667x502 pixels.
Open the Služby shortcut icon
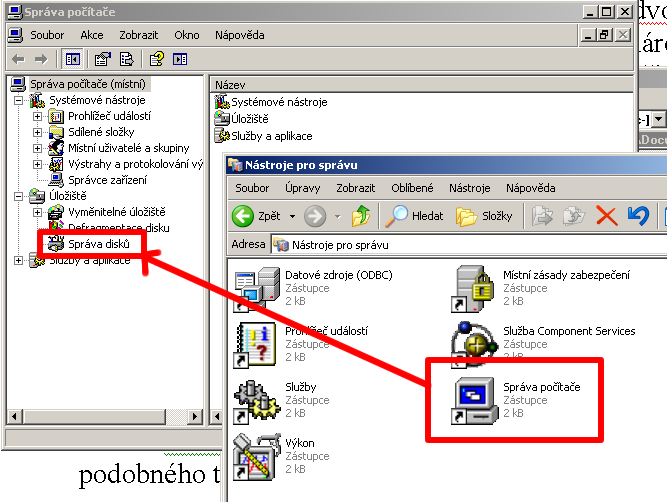tap(254, 398)
